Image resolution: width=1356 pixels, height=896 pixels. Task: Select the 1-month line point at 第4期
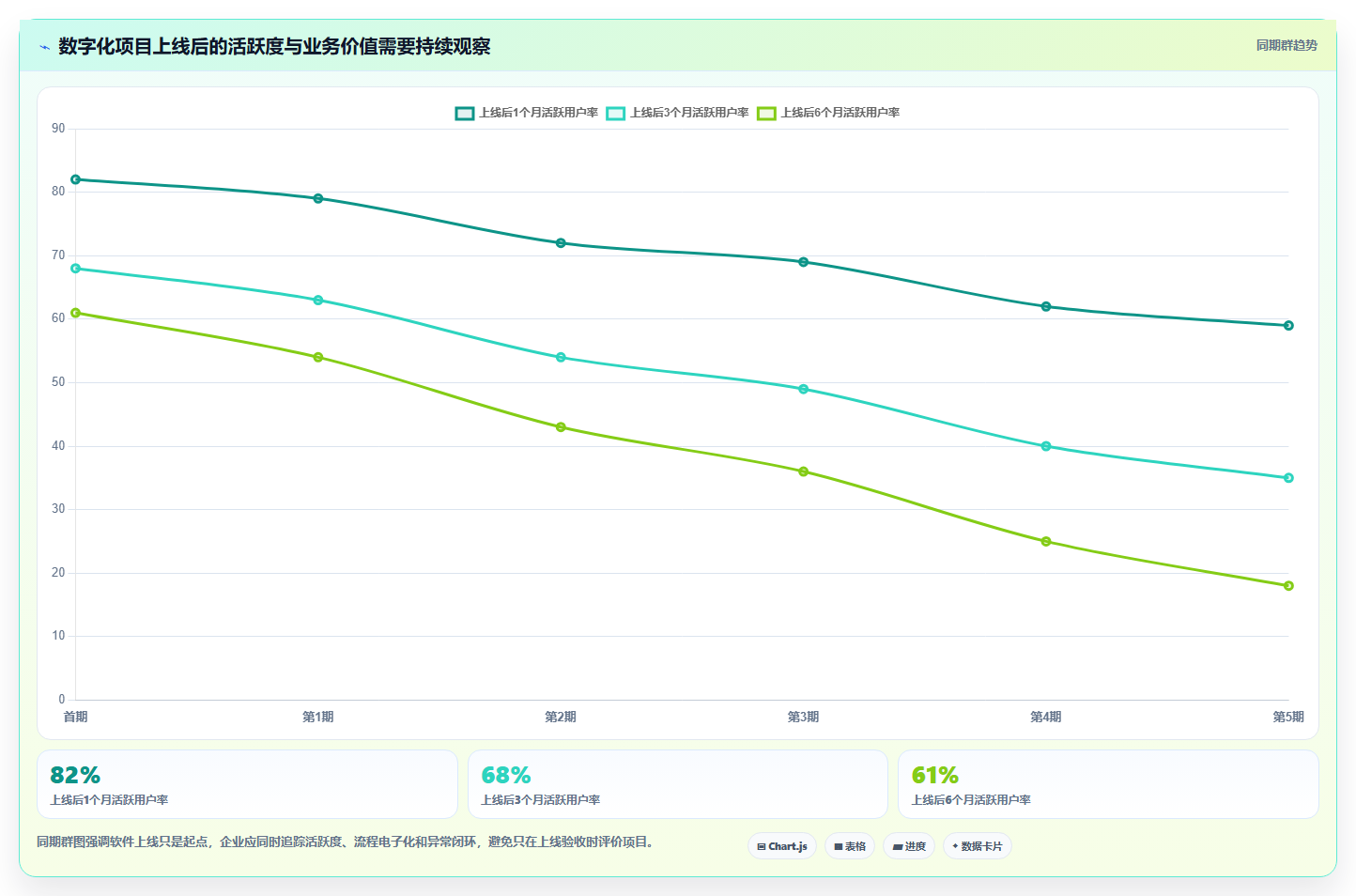[x=1046, y=306]
